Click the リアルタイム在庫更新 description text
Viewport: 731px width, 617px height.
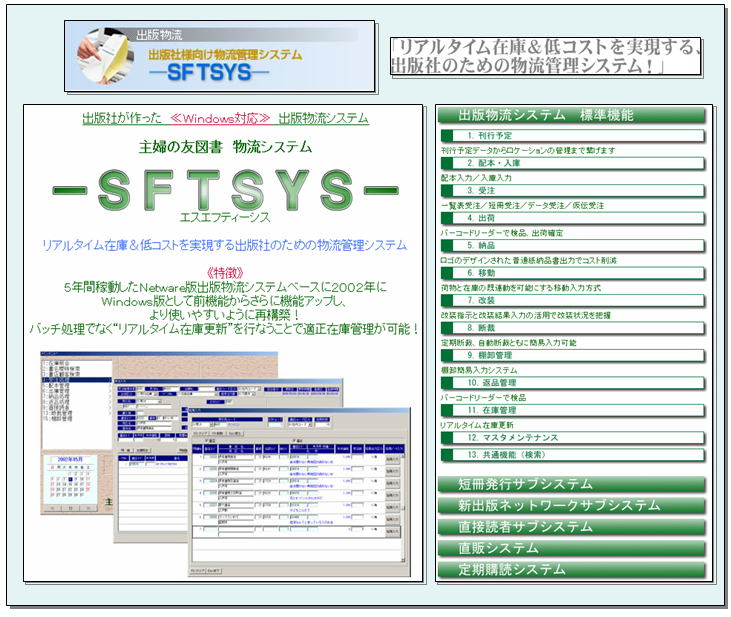[477, 425]
